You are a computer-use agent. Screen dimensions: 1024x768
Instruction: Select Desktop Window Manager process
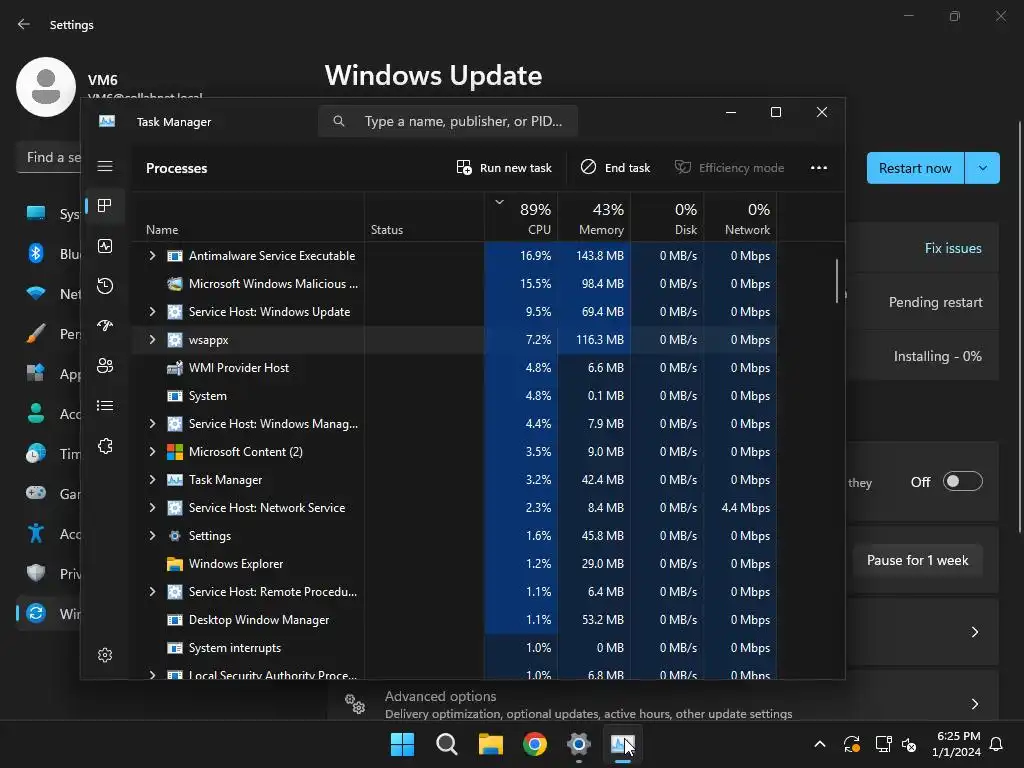click(454, 620)
